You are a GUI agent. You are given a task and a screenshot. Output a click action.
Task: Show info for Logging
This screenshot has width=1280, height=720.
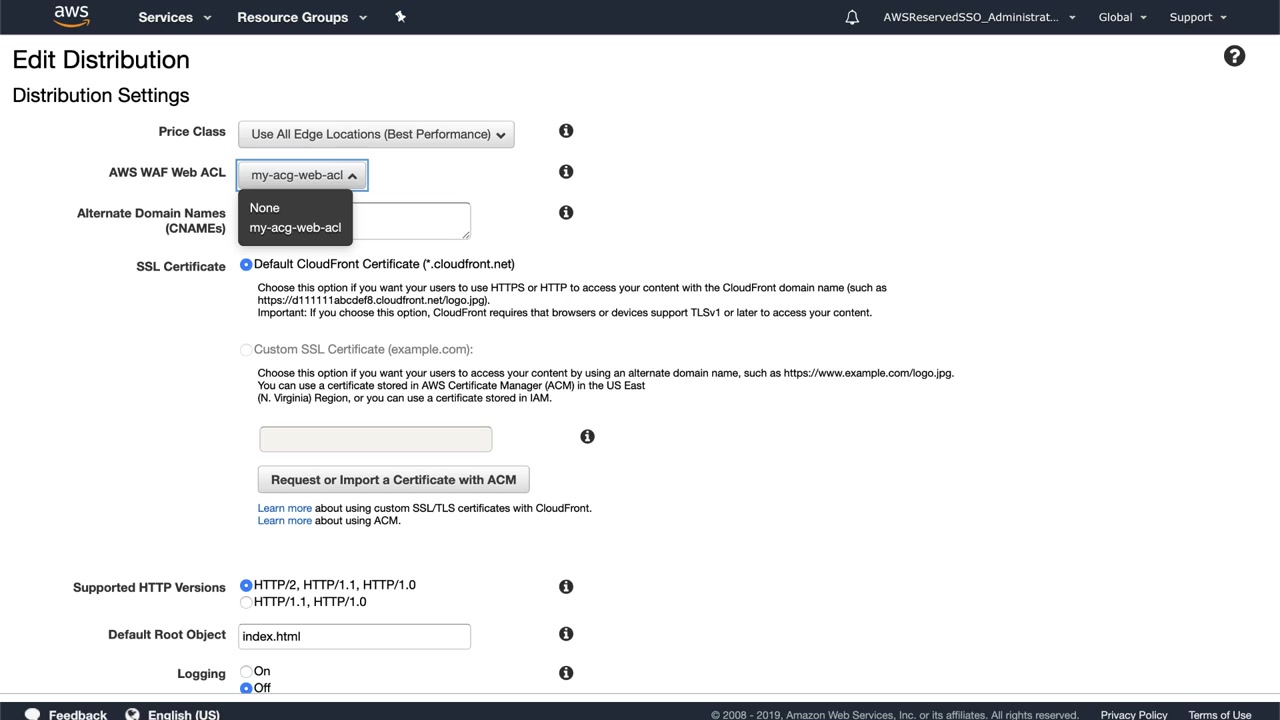click(x=566, y=674)
